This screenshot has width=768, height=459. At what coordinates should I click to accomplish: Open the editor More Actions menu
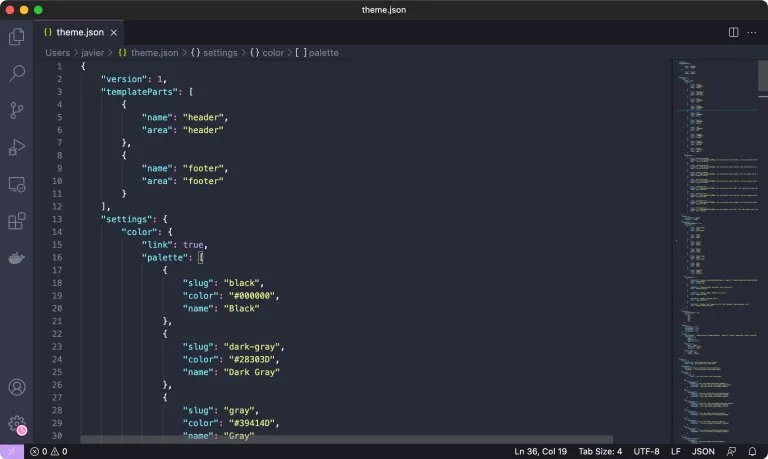(752, 32)
